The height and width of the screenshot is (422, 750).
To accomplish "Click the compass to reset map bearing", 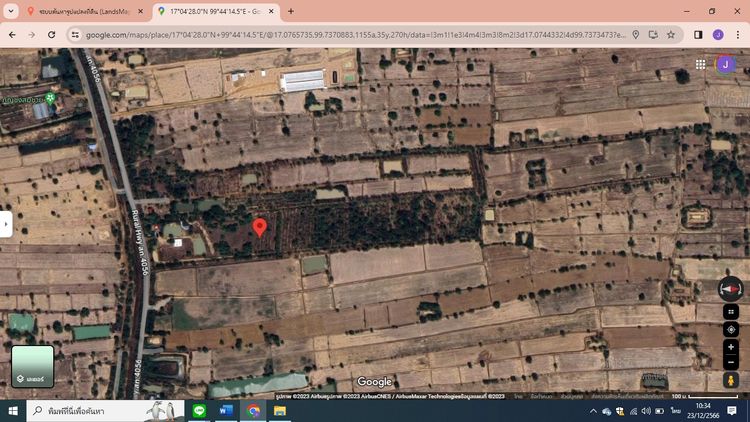I will 731,290.
